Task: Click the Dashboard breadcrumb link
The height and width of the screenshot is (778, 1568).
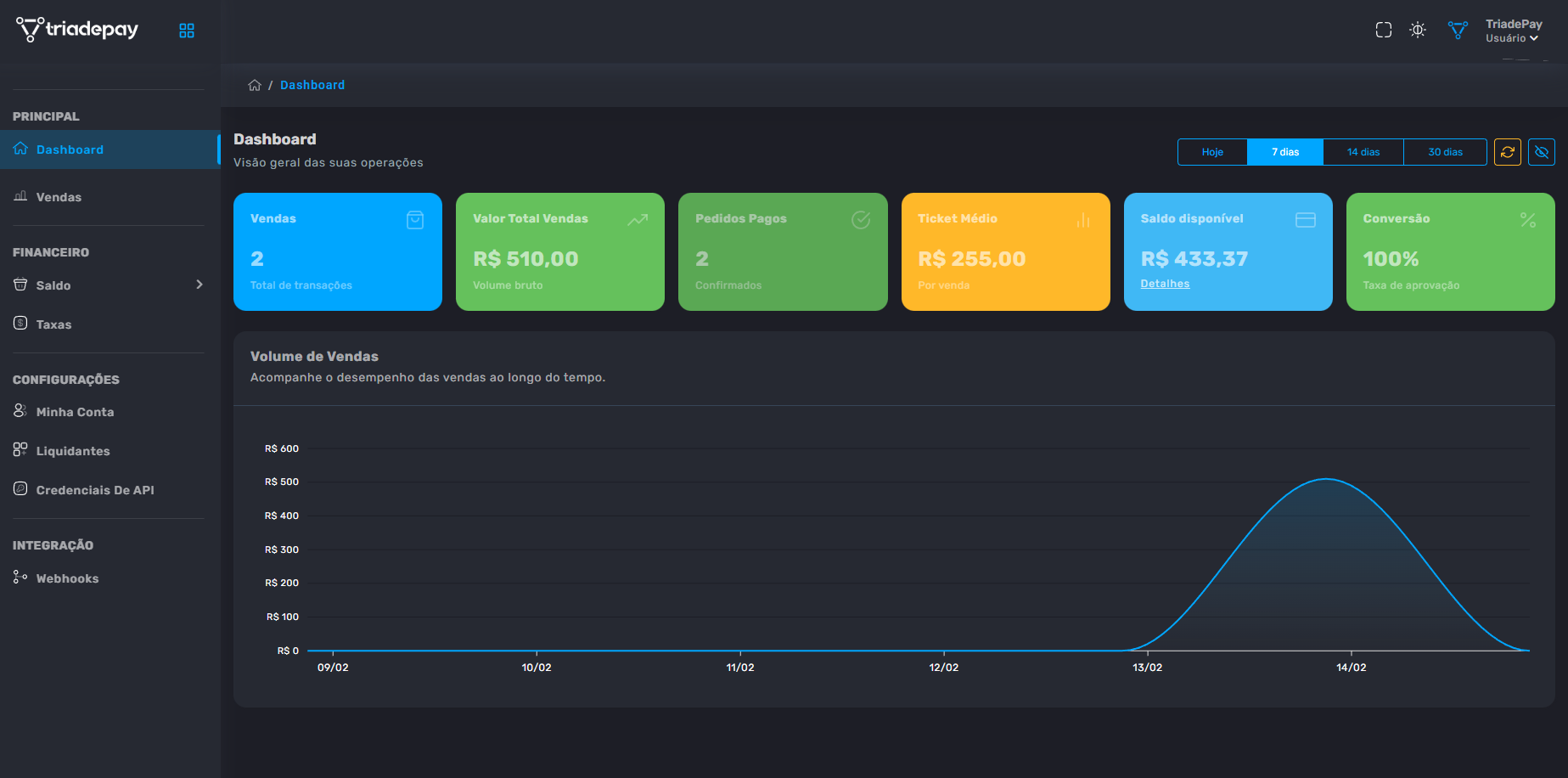Action: tap(312, 85)
